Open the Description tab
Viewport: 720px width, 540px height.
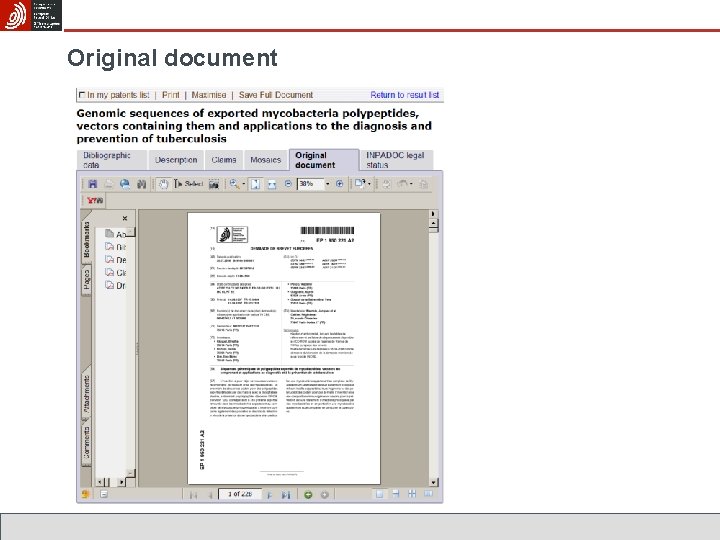tap(176, 160)
